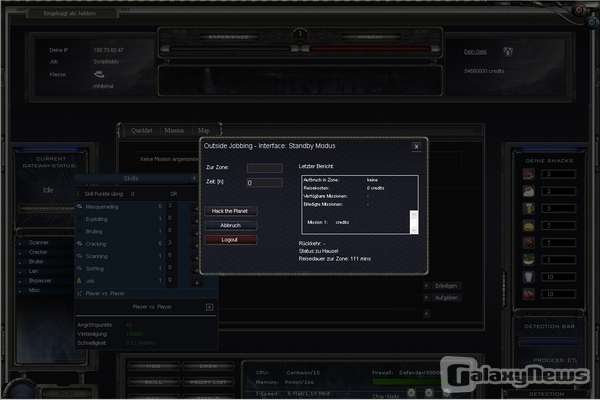Open the Mission tab
Screen dimensions: 600x400
[x=174, y=131]
